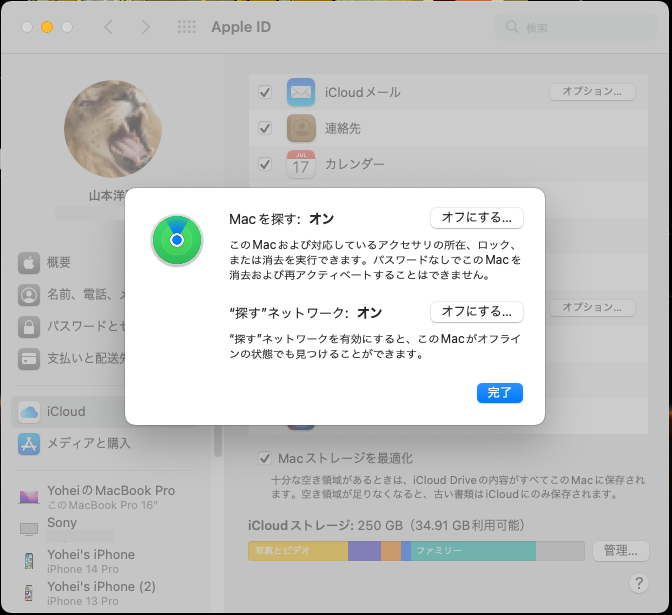The width and height of the screenshot is (672, 615).
Task: Turn off Find My Mac (Macを探す)
Action: pos(477,218)
